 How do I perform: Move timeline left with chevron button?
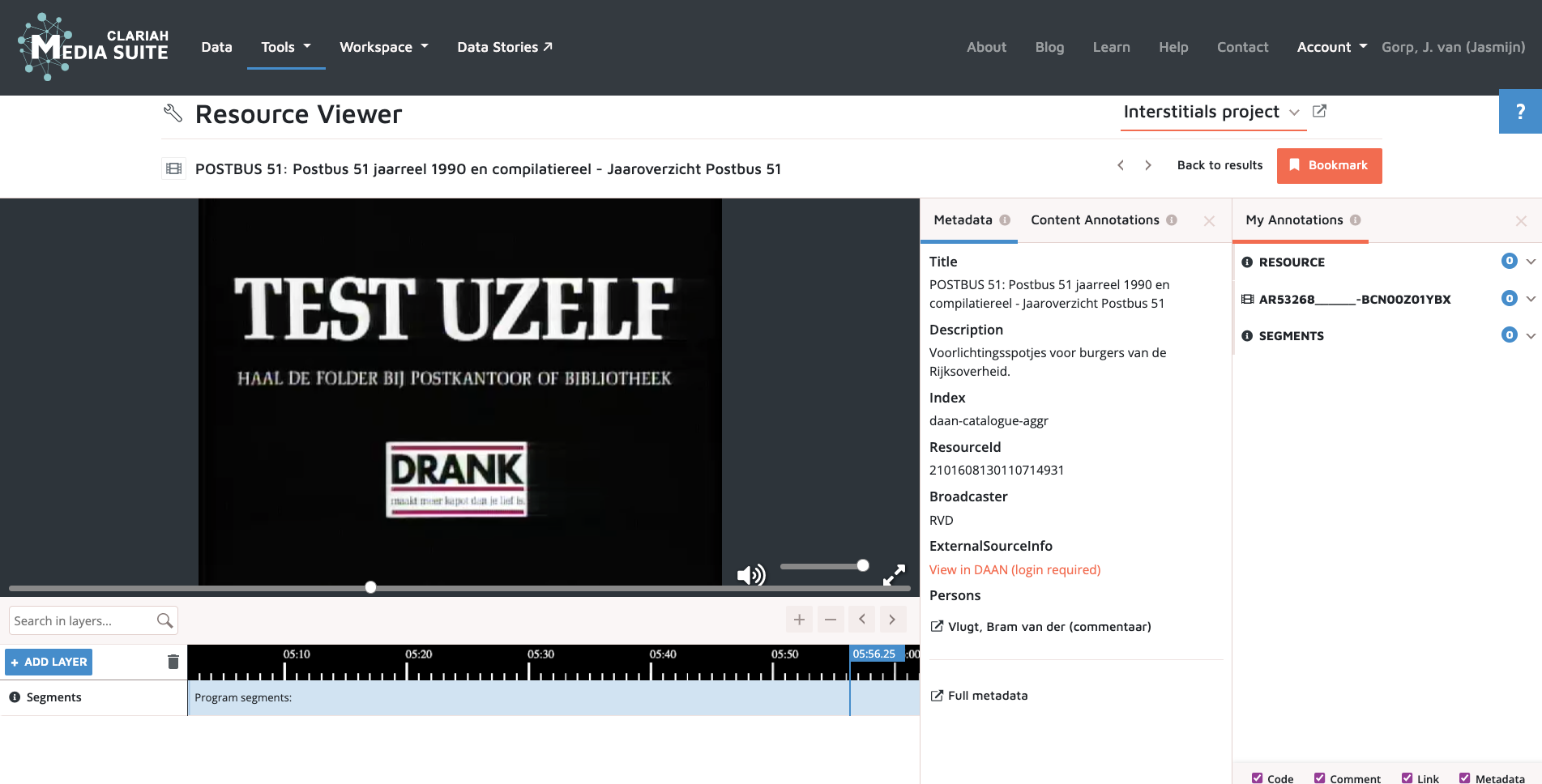pyautogui.click(x=862, y=620)
